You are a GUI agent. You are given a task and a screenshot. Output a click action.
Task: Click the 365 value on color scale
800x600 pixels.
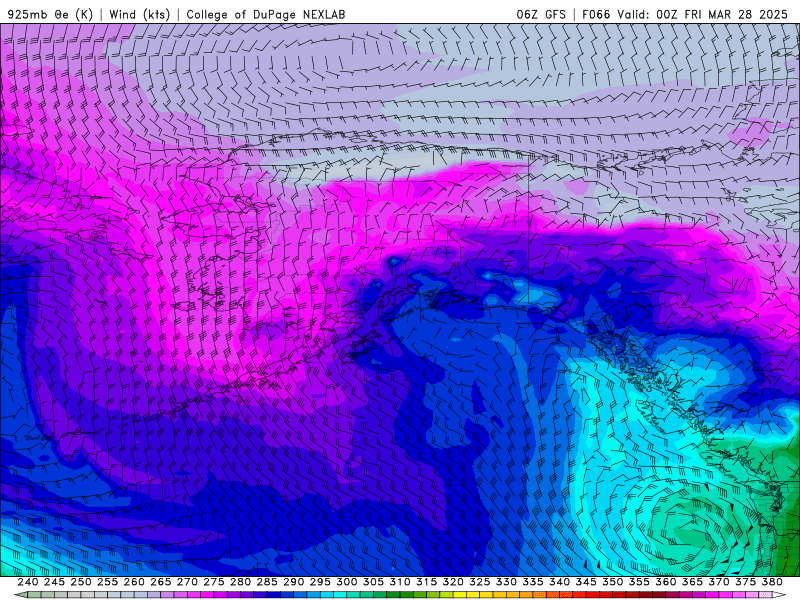[x=692, y=582]
